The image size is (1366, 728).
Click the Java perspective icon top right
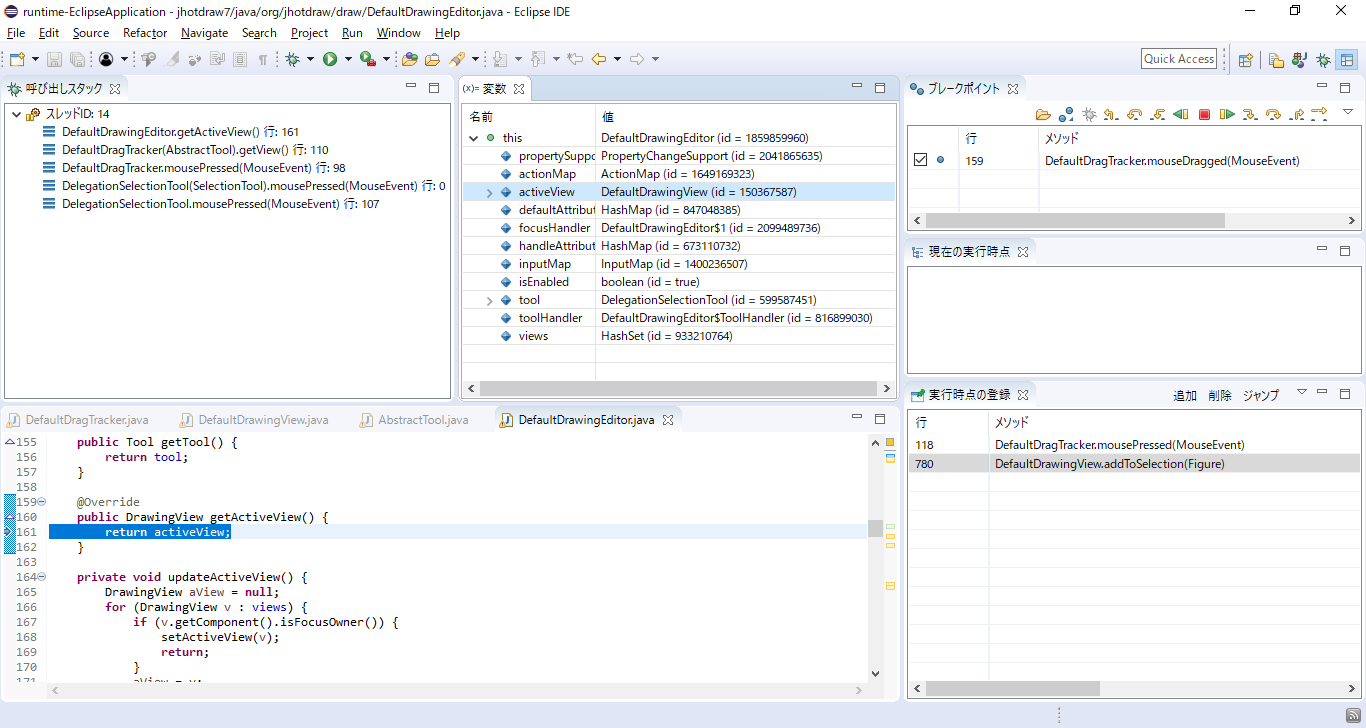click(1300, 59)
